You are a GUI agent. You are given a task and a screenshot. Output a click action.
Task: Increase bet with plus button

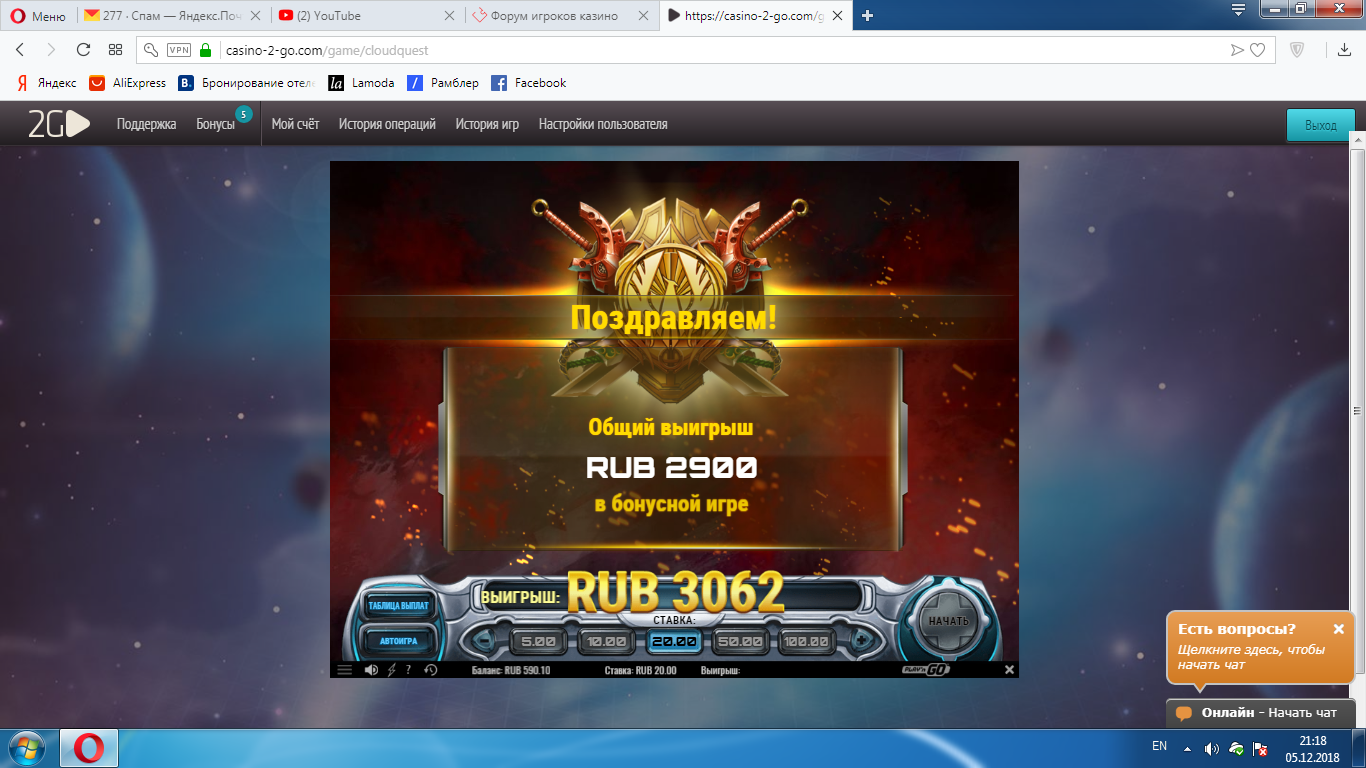point(860,640)
